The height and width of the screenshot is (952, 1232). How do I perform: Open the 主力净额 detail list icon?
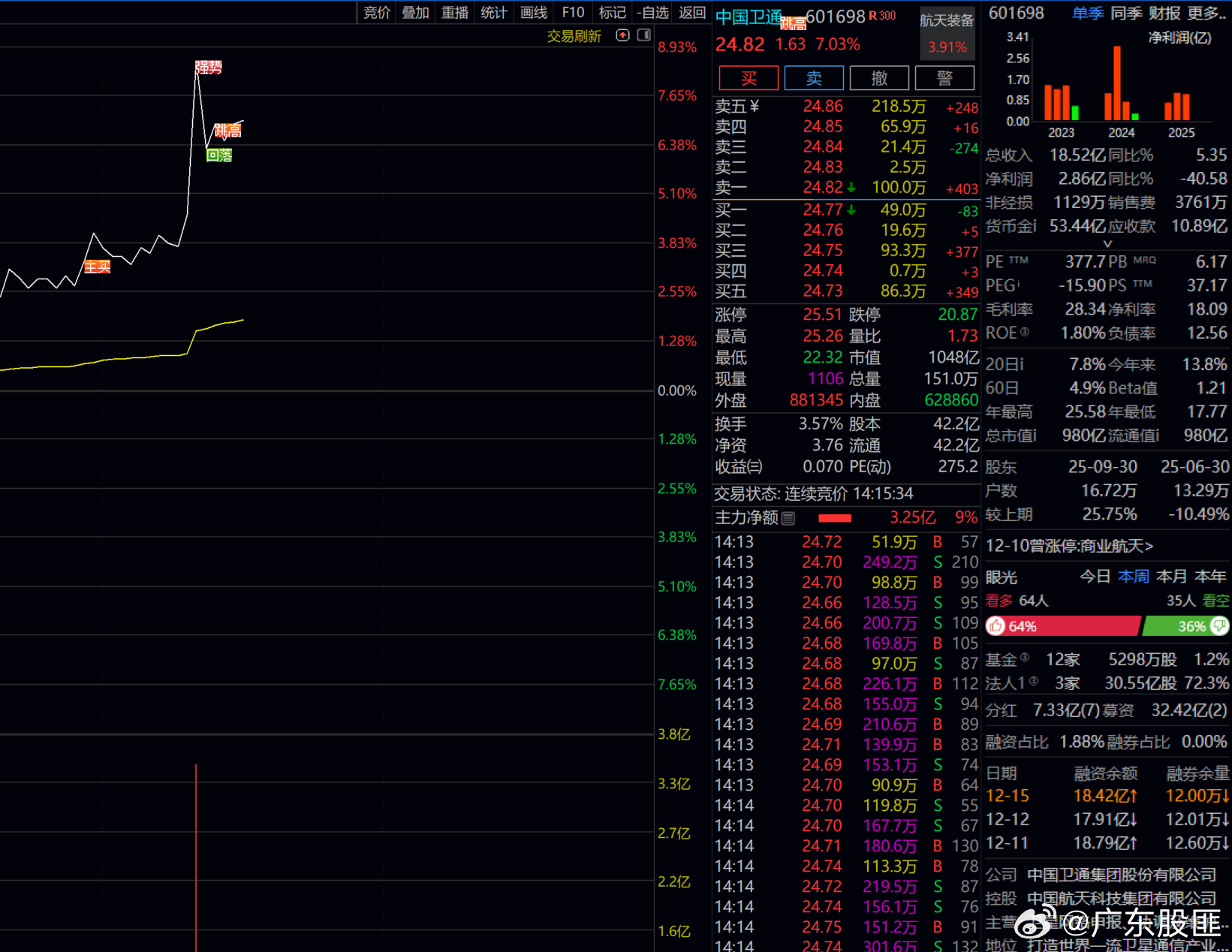(788, 518)
